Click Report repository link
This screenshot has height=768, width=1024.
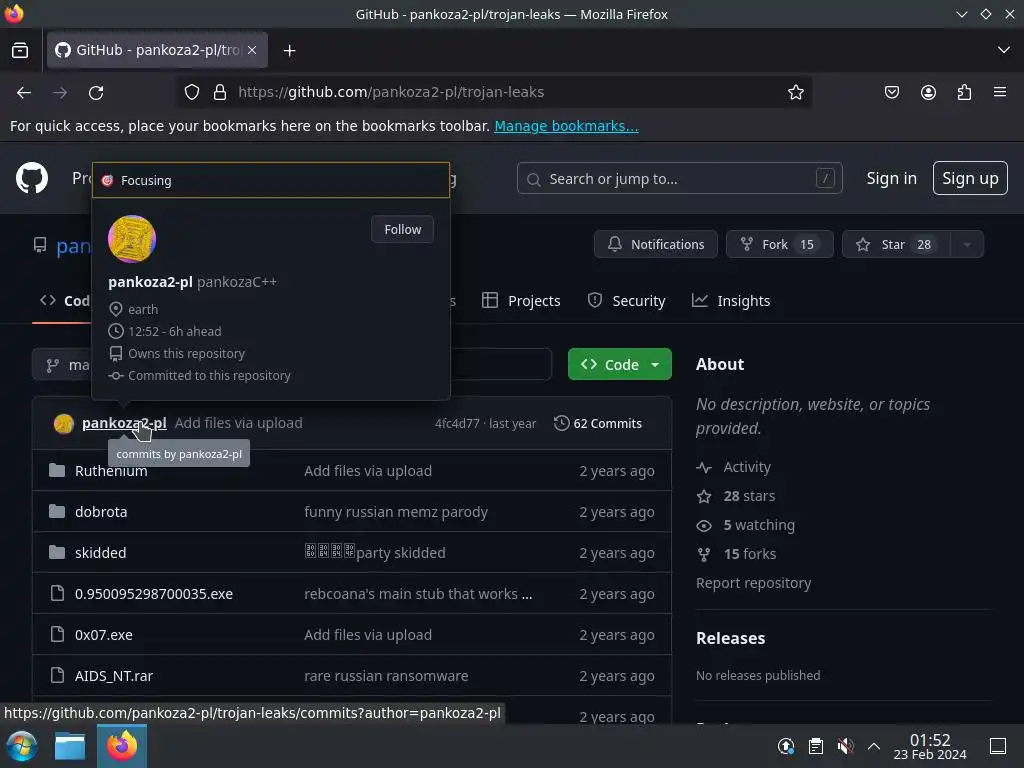click(754, 583)
